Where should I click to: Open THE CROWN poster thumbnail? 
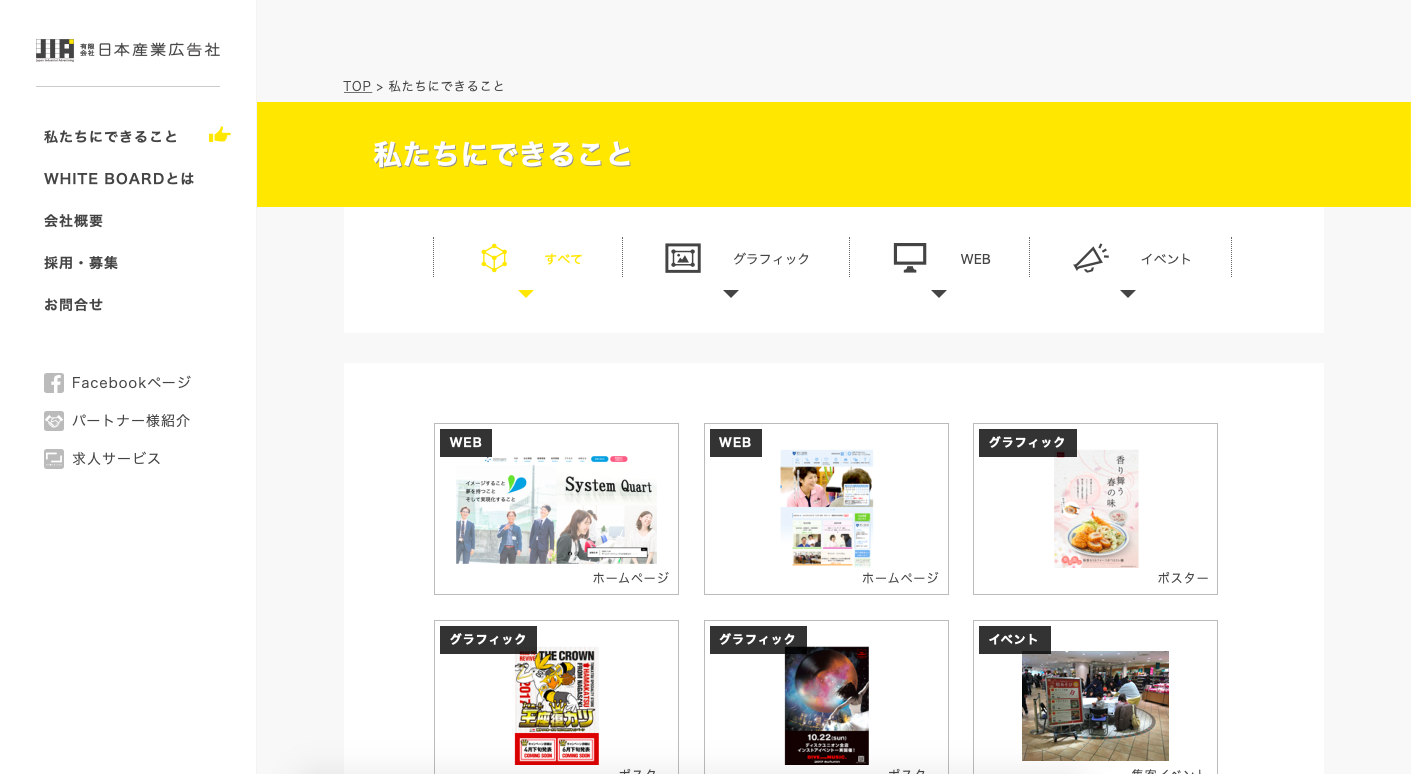click(556, 706)
